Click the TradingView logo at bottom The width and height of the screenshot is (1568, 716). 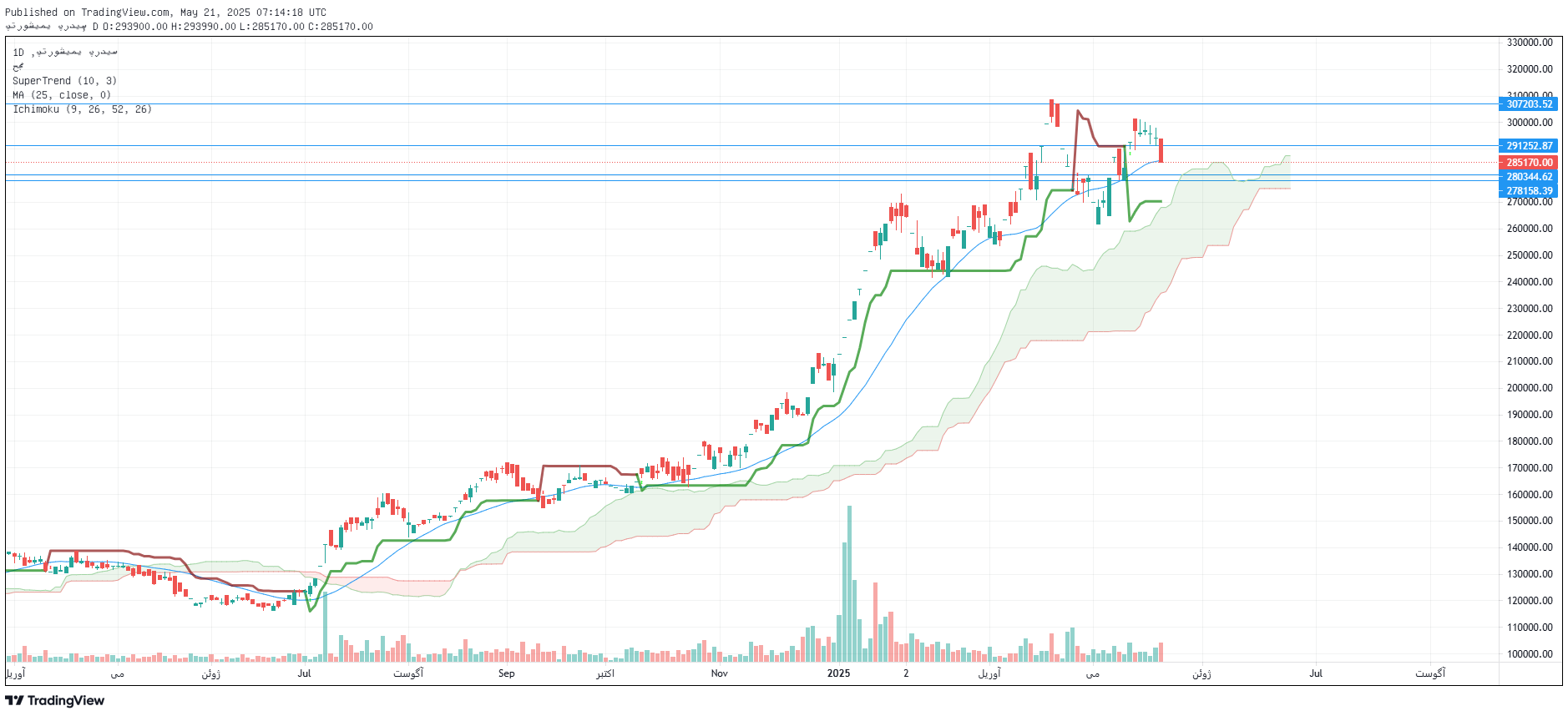point(55,700)
